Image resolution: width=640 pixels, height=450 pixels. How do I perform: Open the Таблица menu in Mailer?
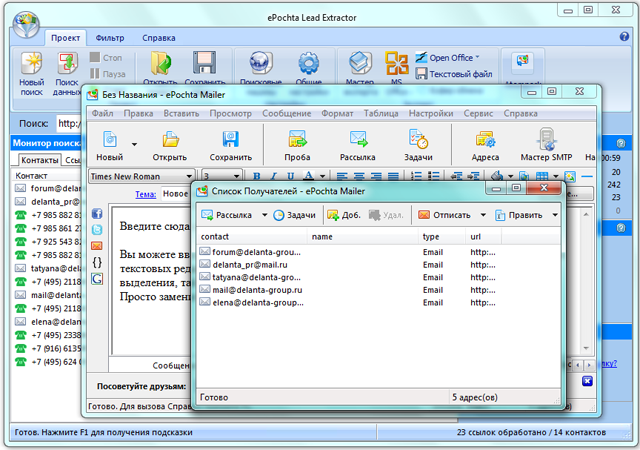[381, 113]
